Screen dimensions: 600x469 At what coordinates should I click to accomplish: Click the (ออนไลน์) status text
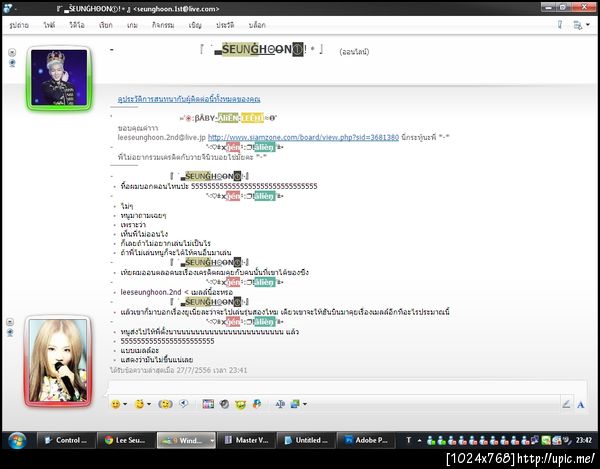[354, 52]
